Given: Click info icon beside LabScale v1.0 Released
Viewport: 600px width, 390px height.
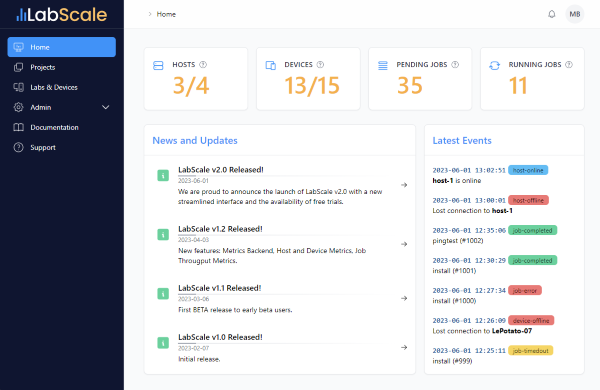Looking at the screenshot, I should pyautogui.click(x=163, y=343).
